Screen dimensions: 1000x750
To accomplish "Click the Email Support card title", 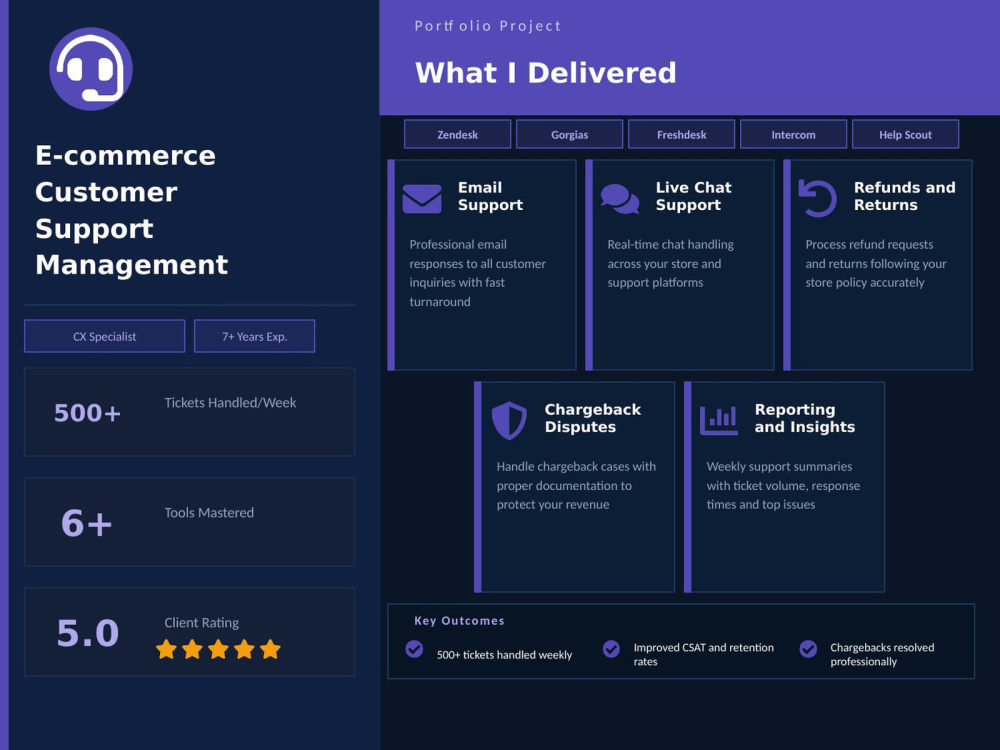I will pyautogui.click(x=490, y=196).
